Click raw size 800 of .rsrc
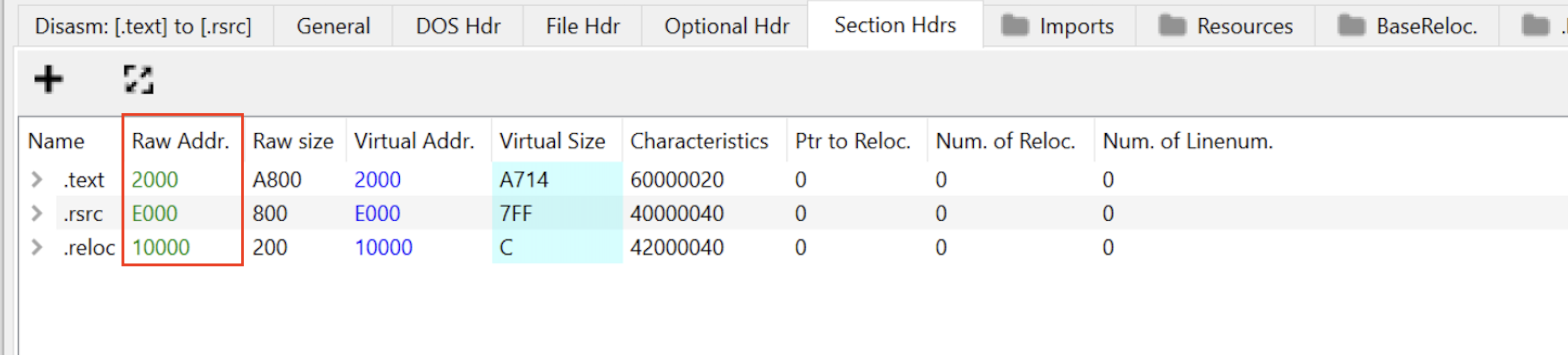The height and width of the screenshot is (355, 1568). pos(270,214)
